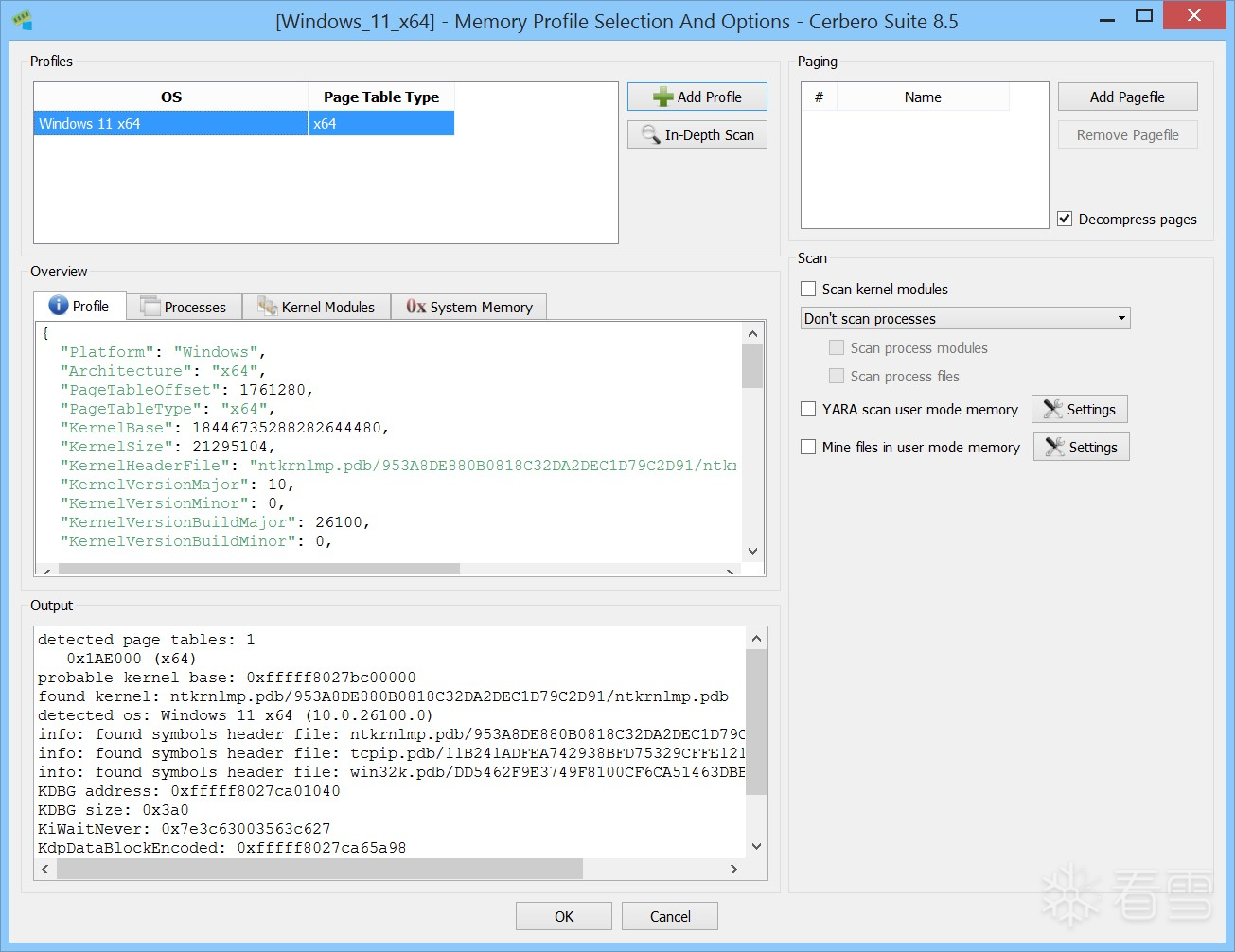Screen dimensions: 1235x952
Task: Click the "KernelBase" line in profile JSON
Action: (224, 428)
